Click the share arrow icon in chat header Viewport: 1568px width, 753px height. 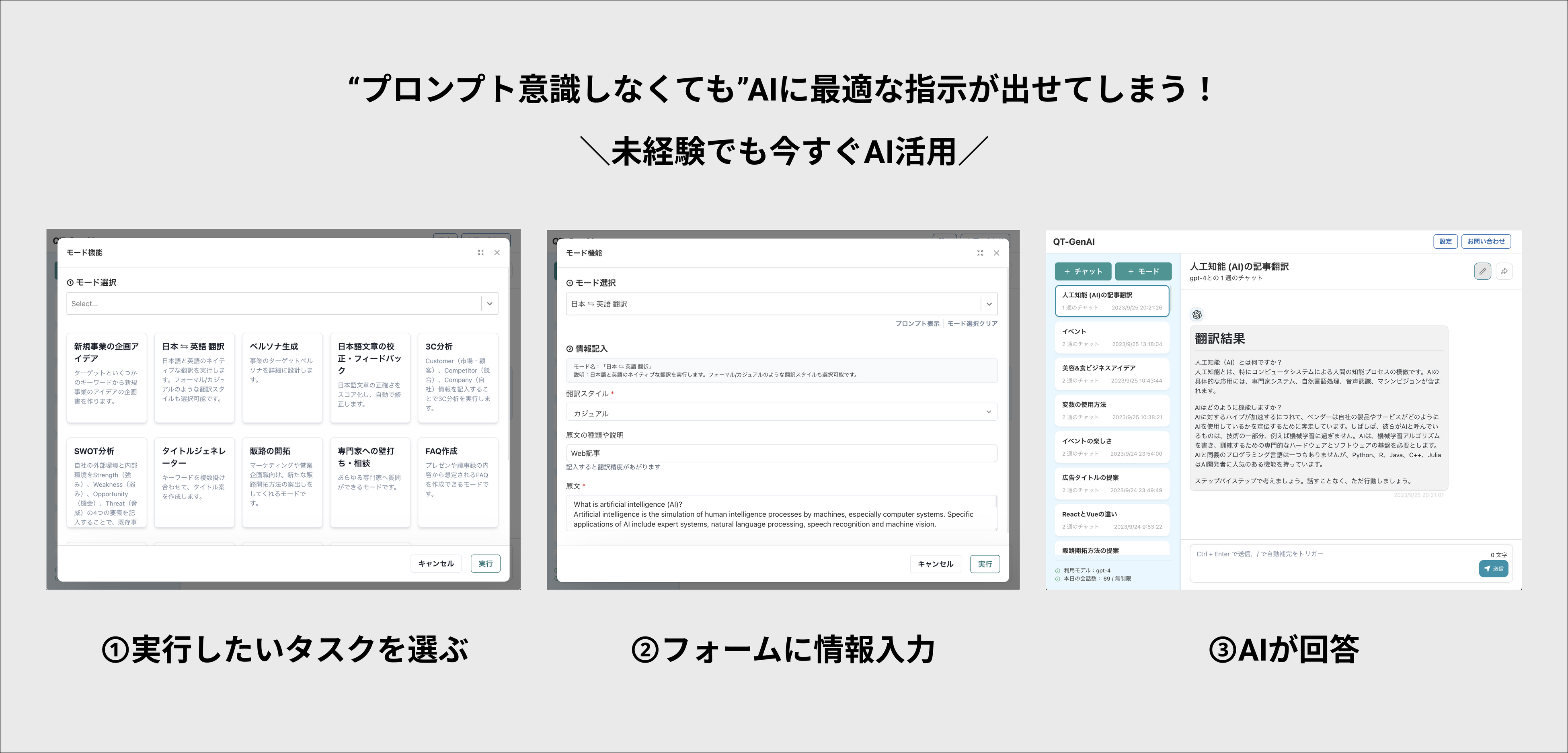(x=1504, y=271)
